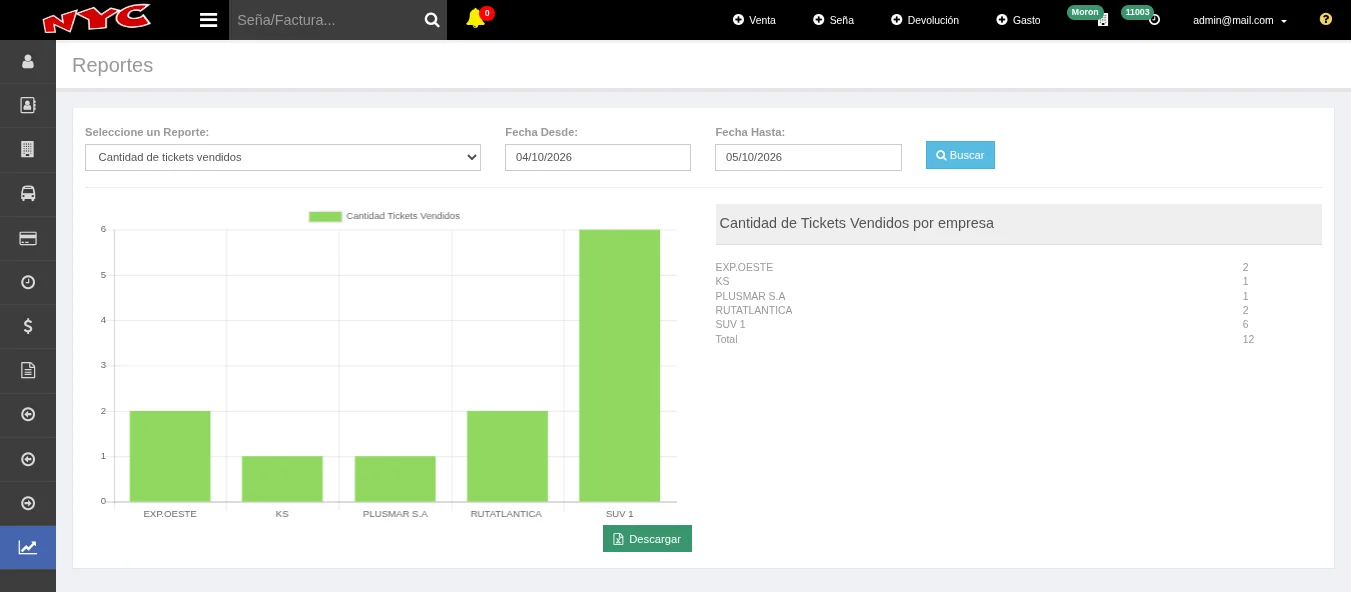Viewport: 1351px width, 592px height.
Task: Open the bus sidebar icon
Action: [x=28, y=193]
